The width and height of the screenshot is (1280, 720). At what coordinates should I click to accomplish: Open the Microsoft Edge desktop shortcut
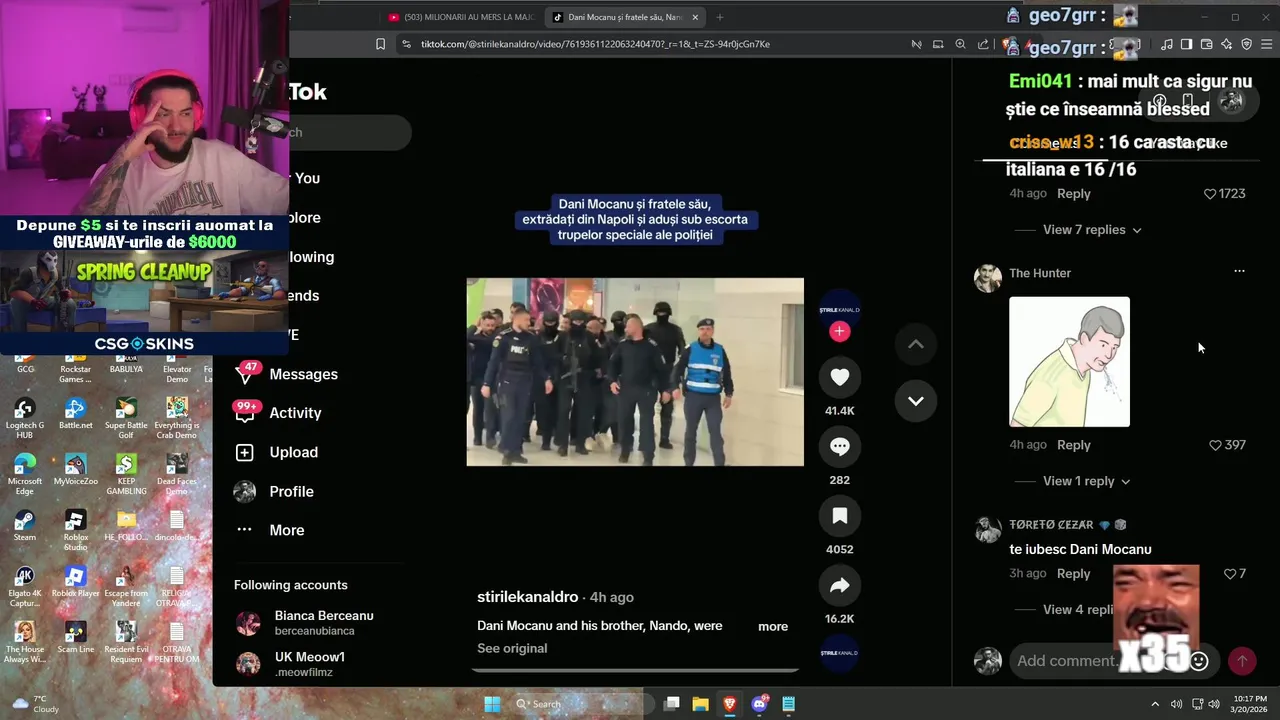[x=25, y=474]
